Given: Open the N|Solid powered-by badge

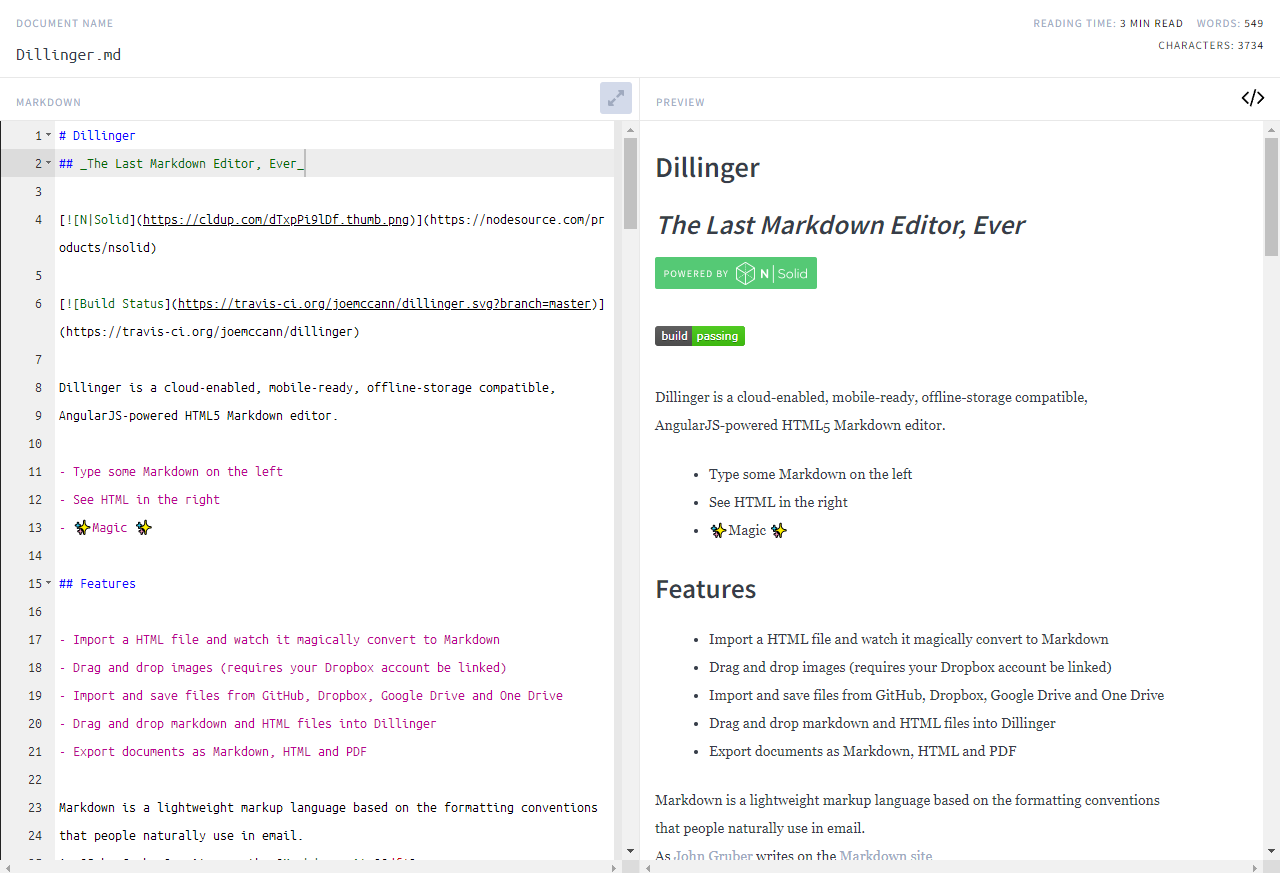Looking at the screenshot, I should click(736, 273).
